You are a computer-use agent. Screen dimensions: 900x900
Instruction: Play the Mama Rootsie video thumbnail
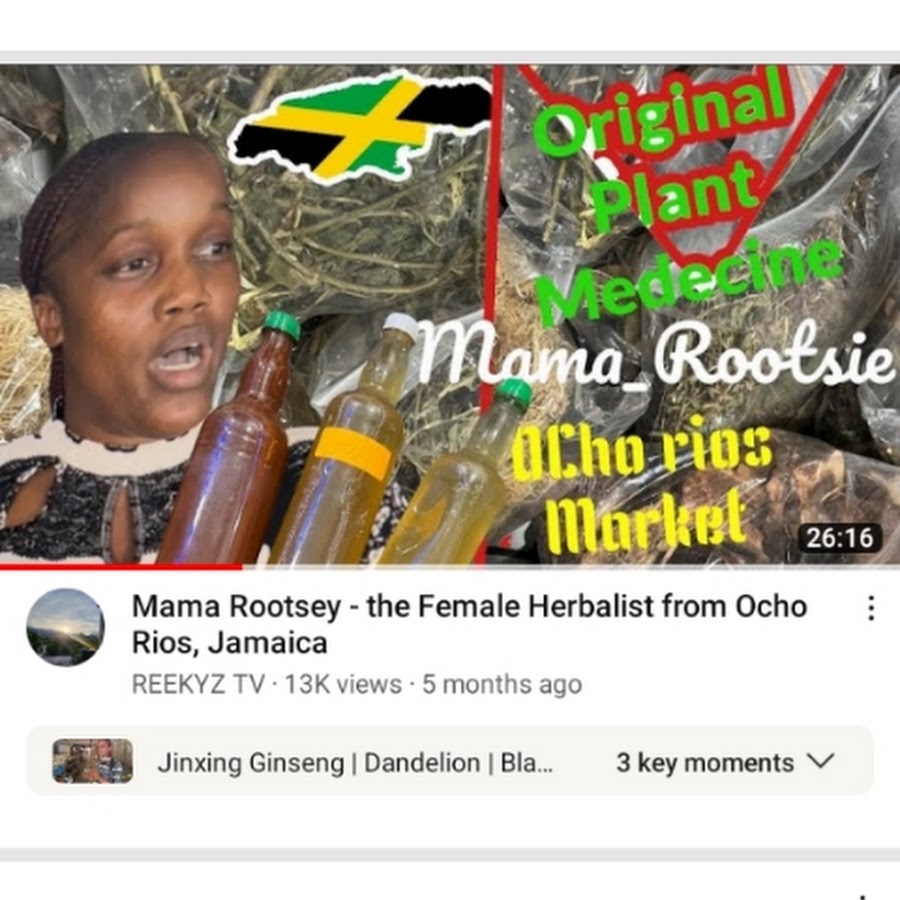[x=450, y=314]
